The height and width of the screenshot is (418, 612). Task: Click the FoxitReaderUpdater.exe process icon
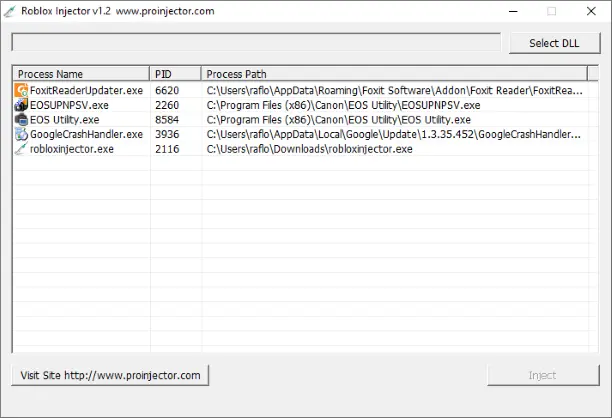pos(21,90)
